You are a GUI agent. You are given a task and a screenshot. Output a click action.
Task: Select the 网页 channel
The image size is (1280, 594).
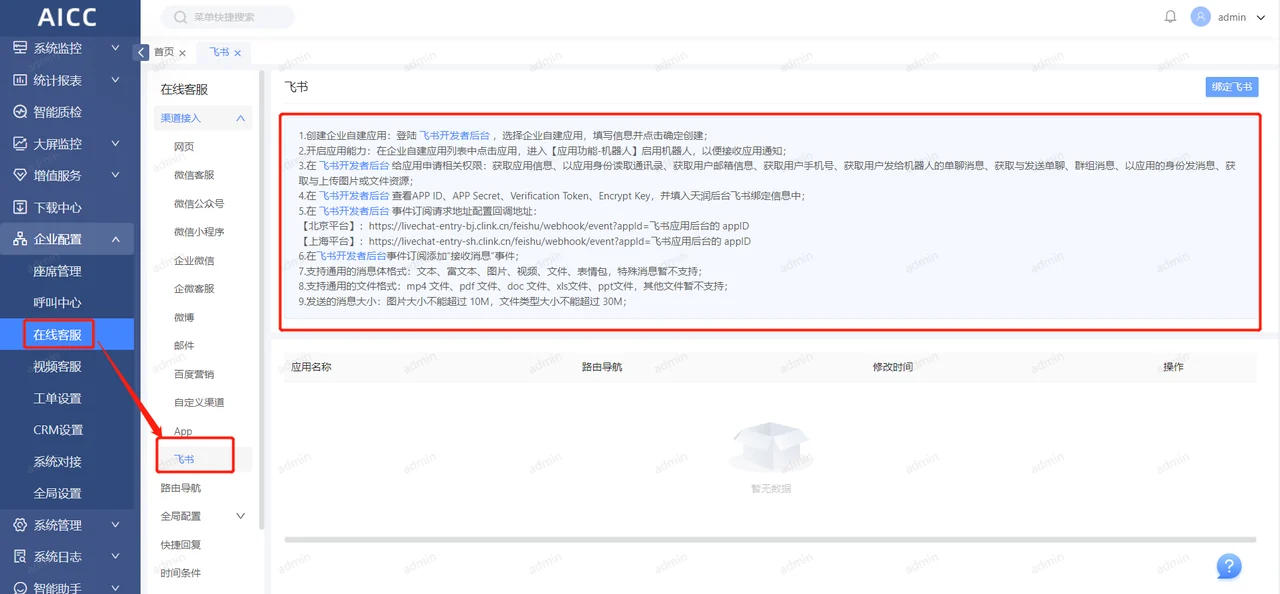[184, 147]
